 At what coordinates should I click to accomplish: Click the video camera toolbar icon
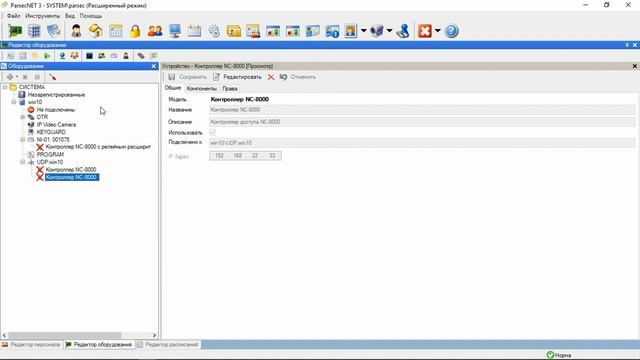(x=377, y=31)
